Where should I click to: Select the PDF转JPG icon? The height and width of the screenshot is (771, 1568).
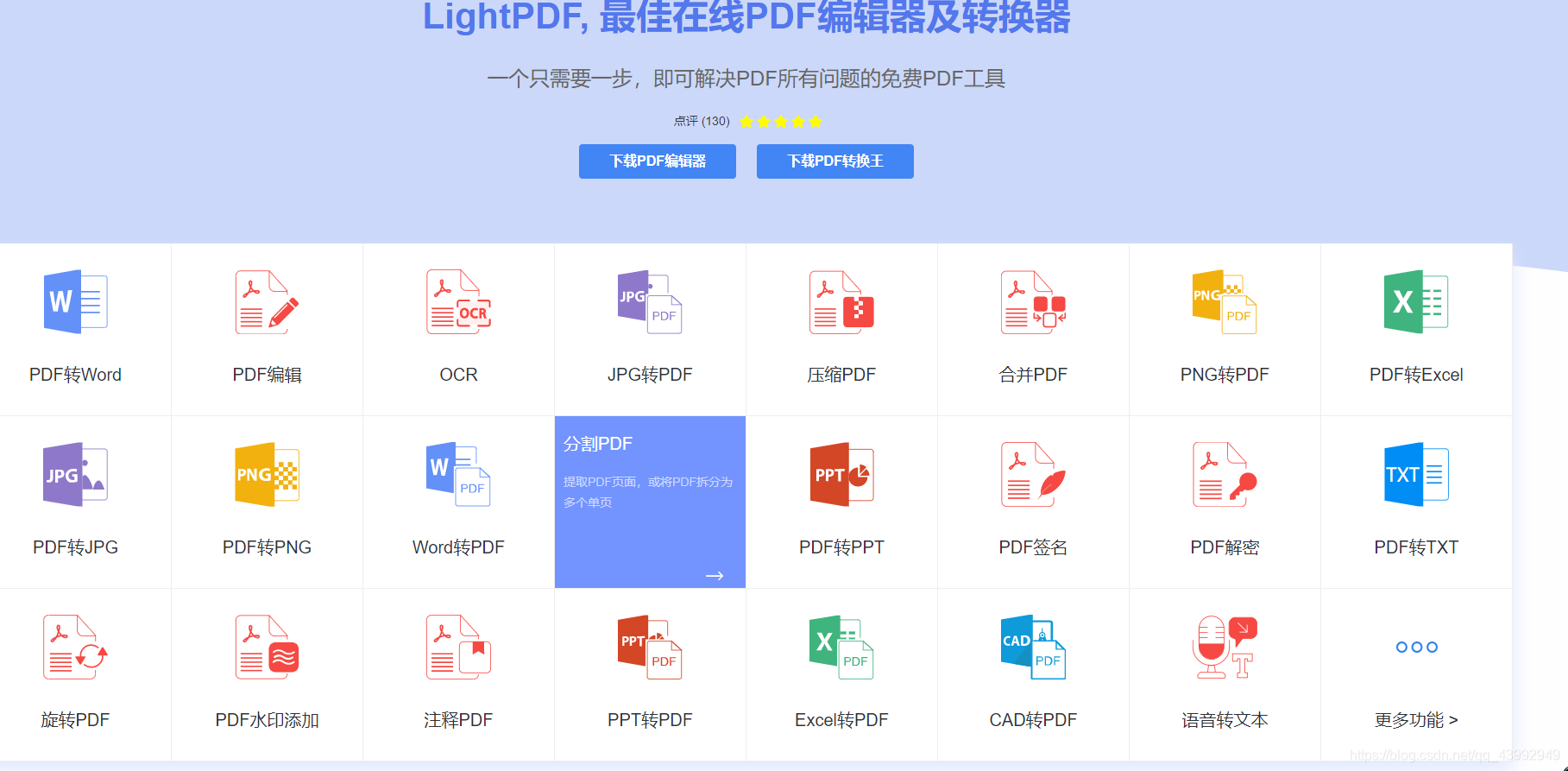coord(75,474)
